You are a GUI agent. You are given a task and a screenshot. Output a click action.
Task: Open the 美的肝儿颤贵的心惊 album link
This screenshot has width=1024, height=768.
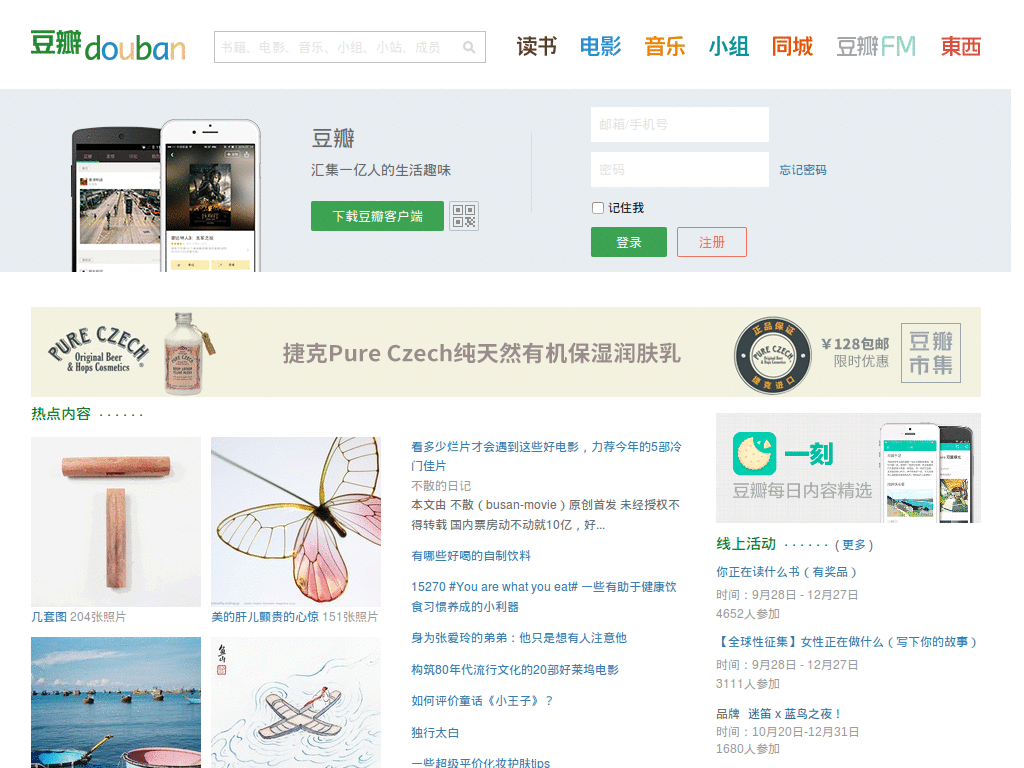(x=264, y=616)
